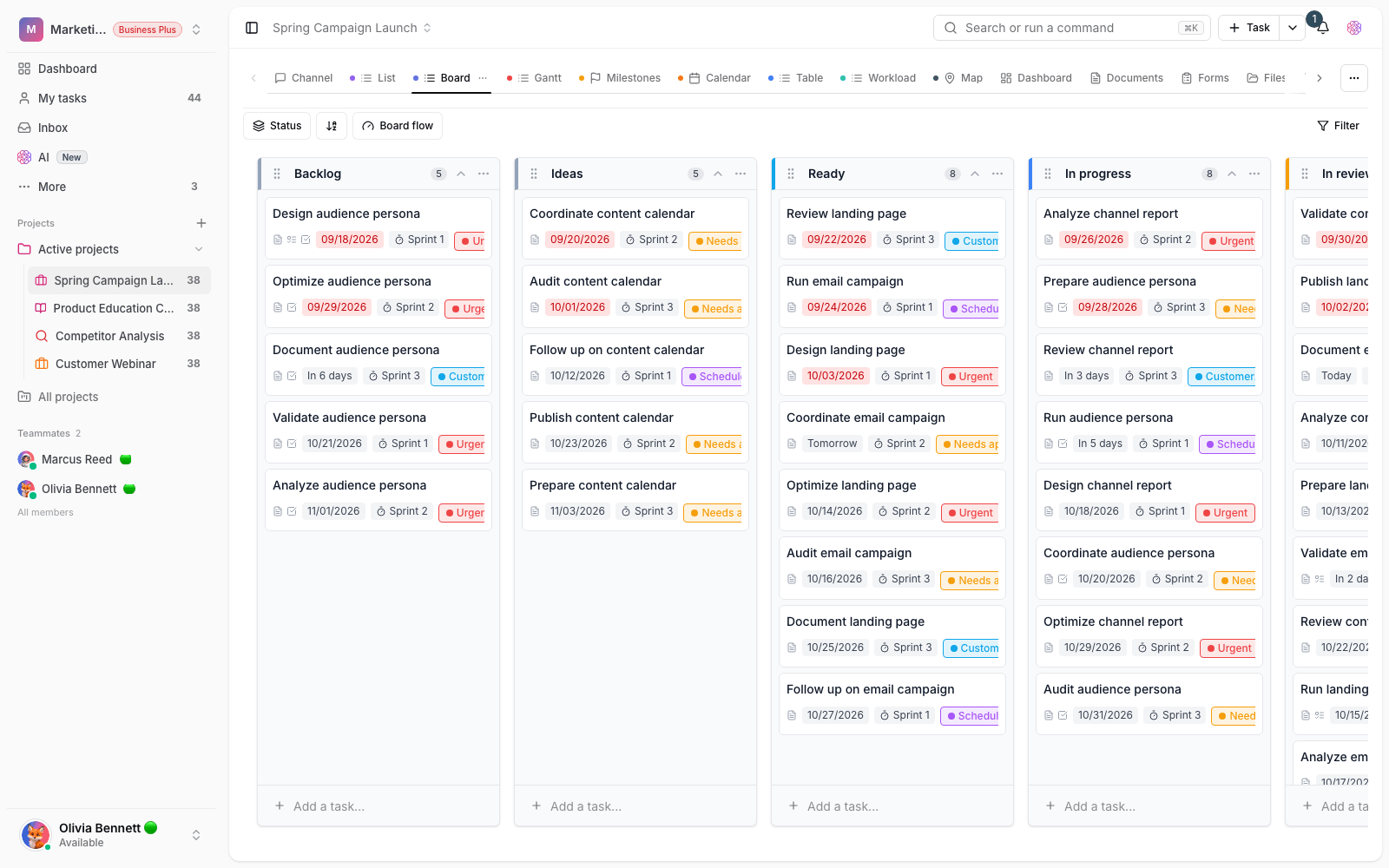Toggle the sidebar panel icon
The image size is (1389, 868).
252,28
